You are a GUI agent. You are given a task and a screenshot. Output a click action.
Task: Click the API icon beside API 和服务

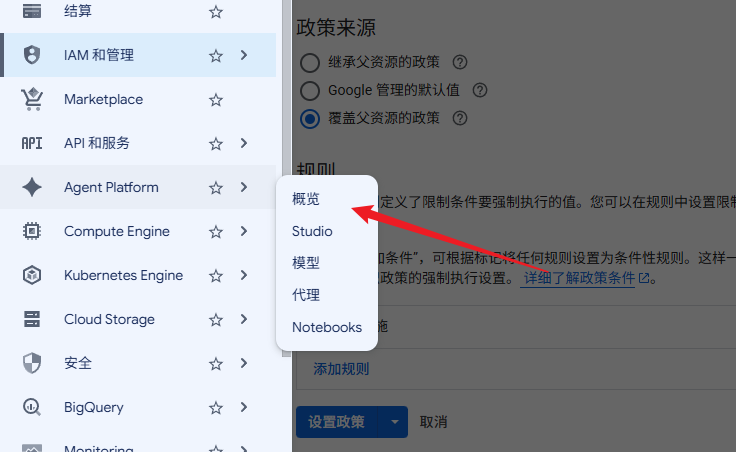[32, 143]
